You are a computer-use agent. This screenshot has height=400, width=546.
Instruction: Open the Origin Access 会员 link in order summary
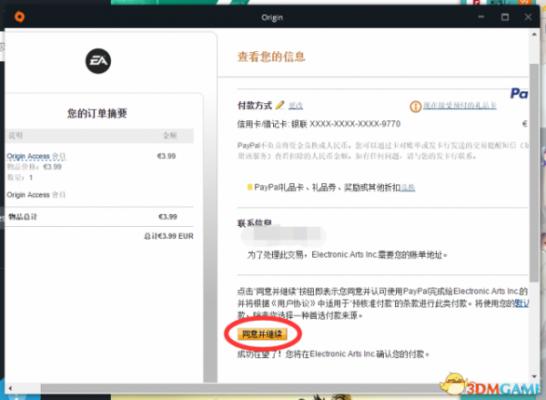pyautogui.click(x=36, y=156)
